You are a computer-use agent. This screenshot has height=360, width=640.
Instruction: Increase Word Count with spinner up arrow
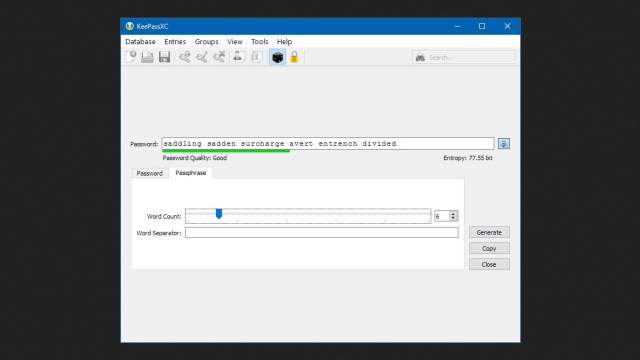[453, 213]
